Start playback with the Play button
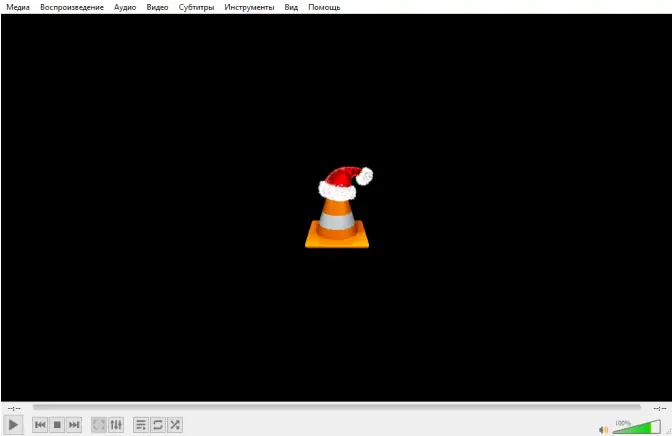Image resolution: width=672 pixels, height=436 pixels. pyautogui.click(x=13, y=425)
